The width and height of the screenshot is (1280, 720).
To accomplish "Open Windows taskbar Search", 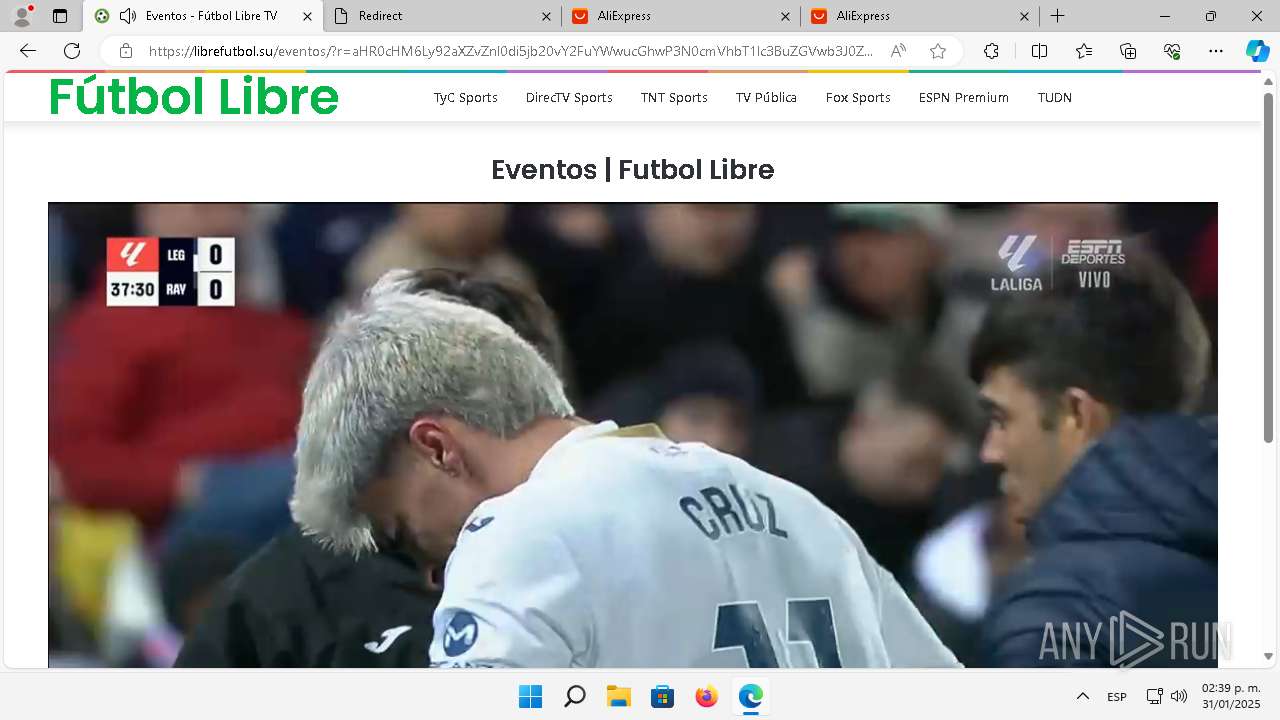I will pos(574,696).
